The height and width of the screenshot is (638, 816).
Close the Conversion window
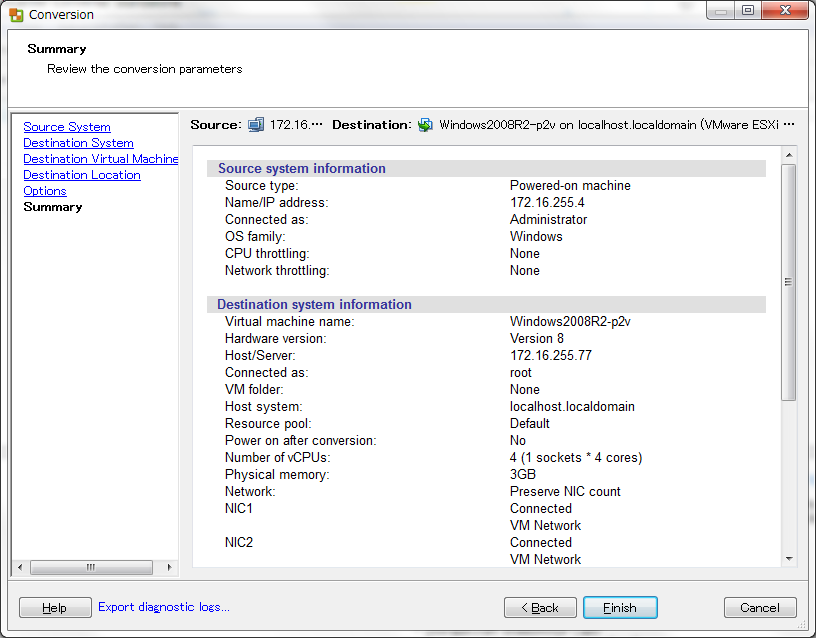click(785, 11)
